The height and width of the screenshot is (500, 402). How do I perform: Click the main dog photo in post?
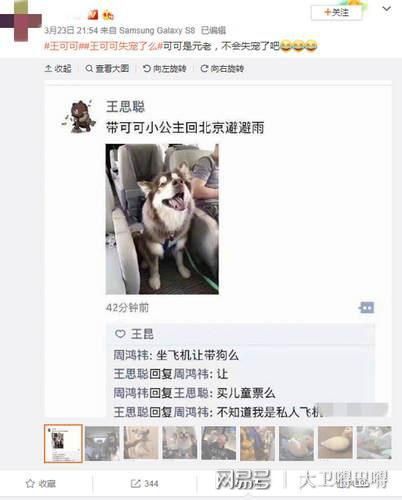162,219
